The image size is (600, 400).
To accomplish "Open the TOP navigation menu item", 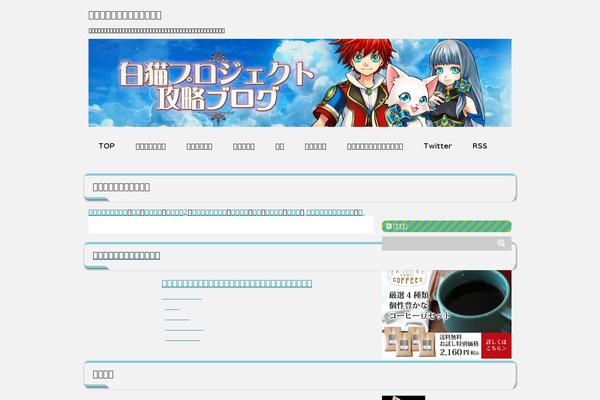I will pyautogui.click(x=106, y=146).
